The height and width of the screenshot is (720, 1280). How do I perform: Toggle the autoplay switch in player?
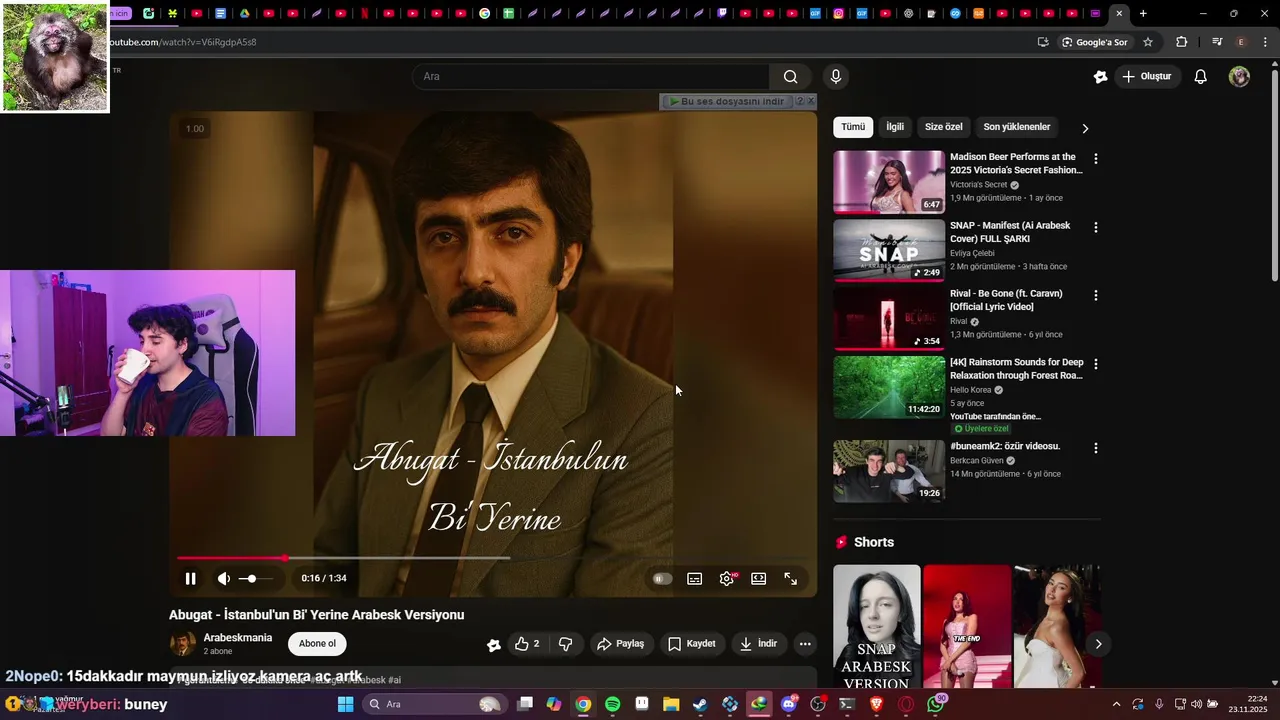[x=662, y=579]
